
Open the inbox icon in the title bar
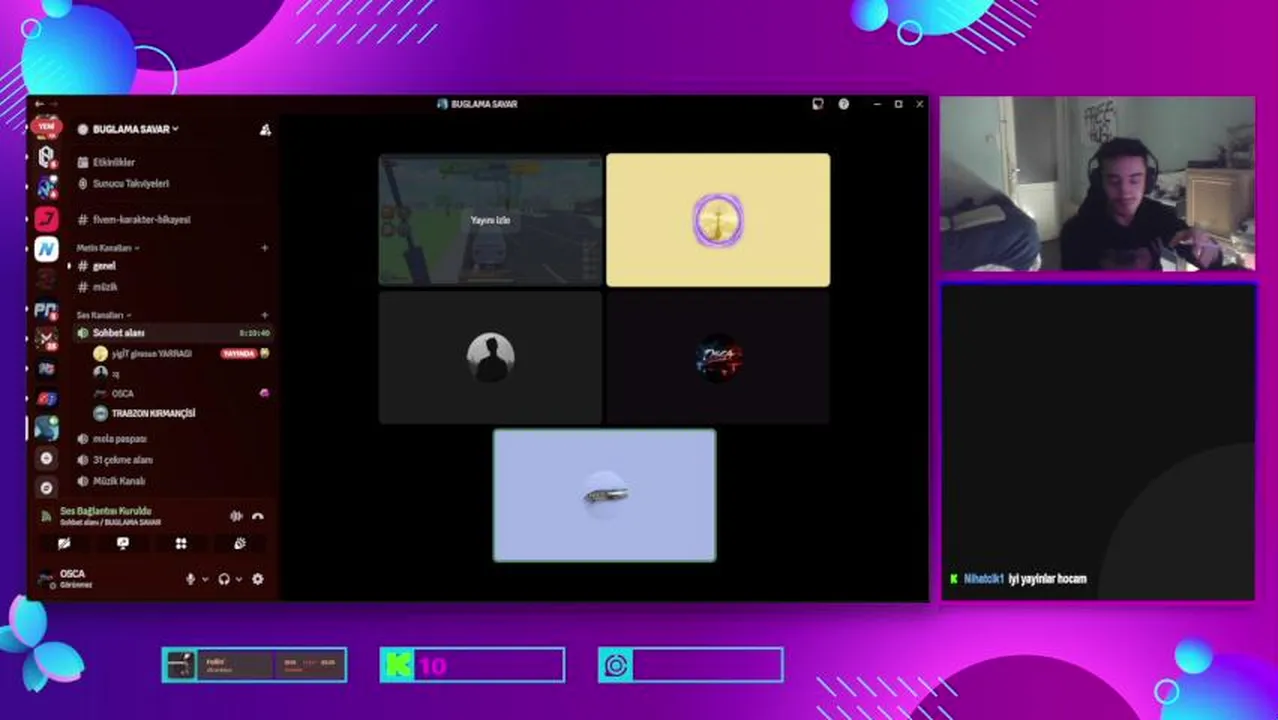pyautogui.click(x=818, y=104)
